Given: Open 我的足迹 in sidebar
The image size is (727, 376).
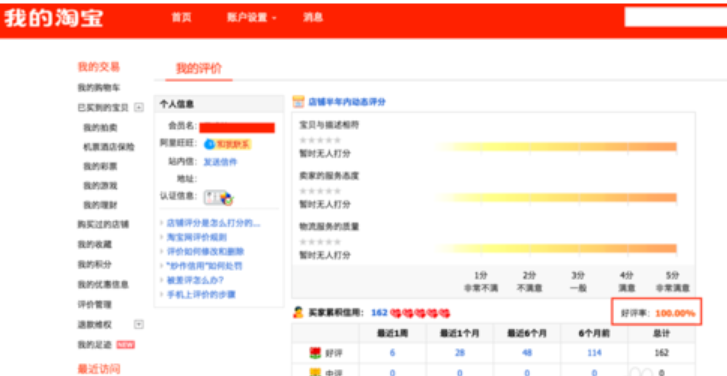Looking at the screenshot, I should (x=95, y=345).
